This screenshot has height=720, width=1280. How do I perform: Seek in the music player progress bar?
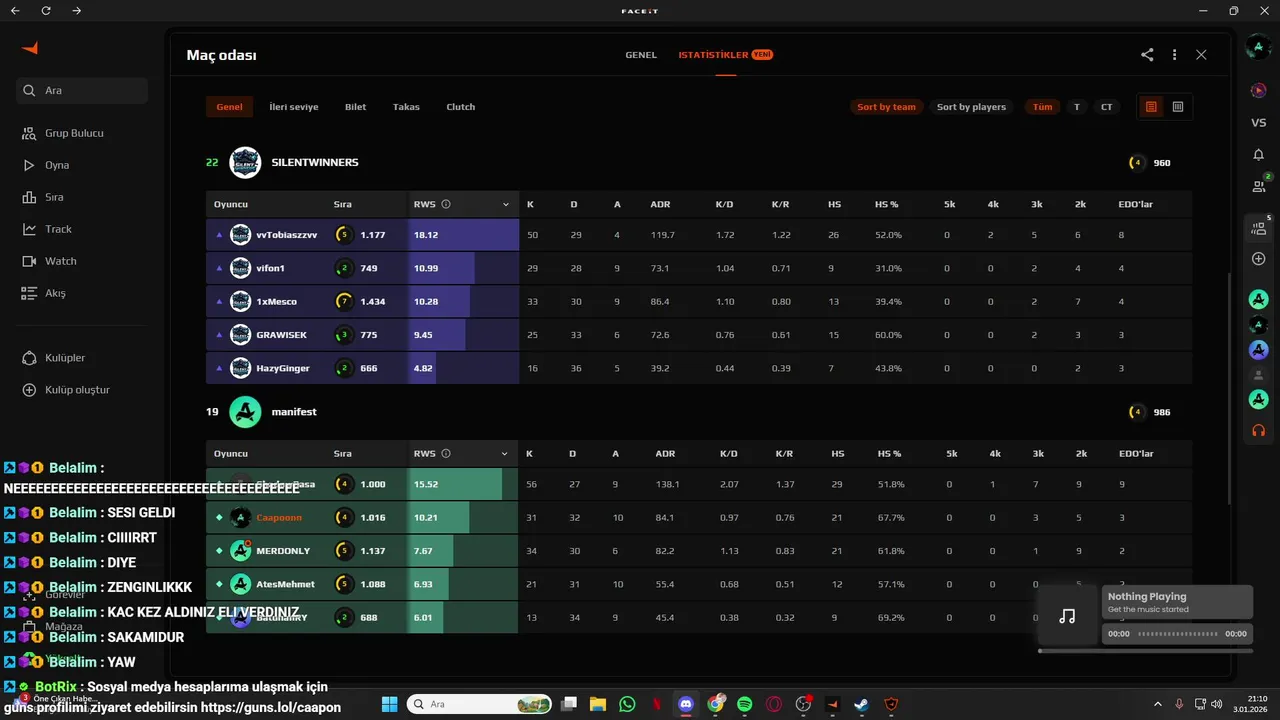point(1178,634)
